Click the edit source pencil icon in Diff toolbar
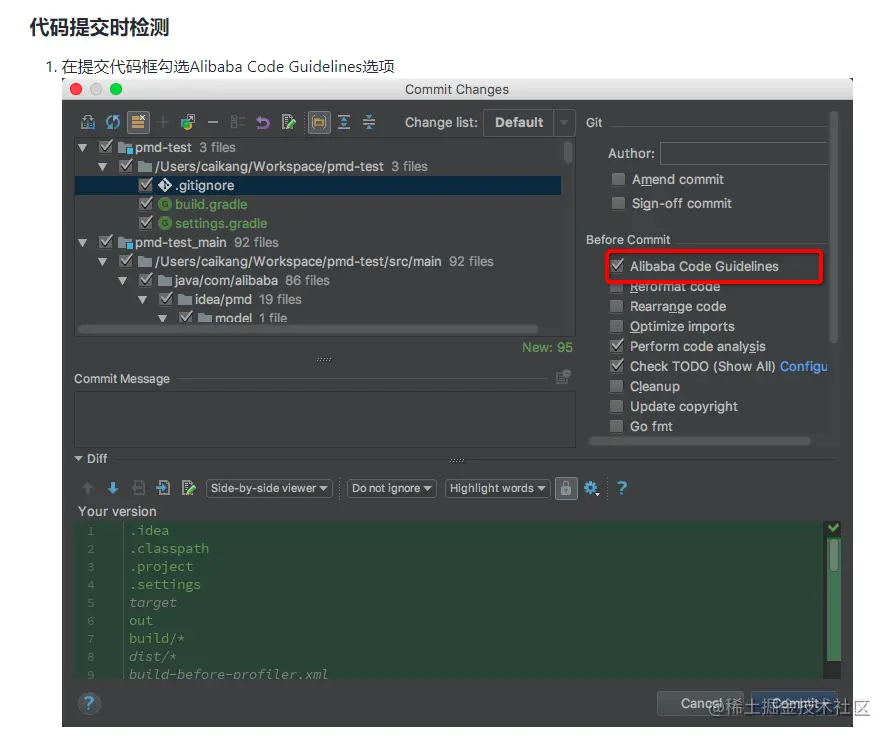 coord(188,487)
